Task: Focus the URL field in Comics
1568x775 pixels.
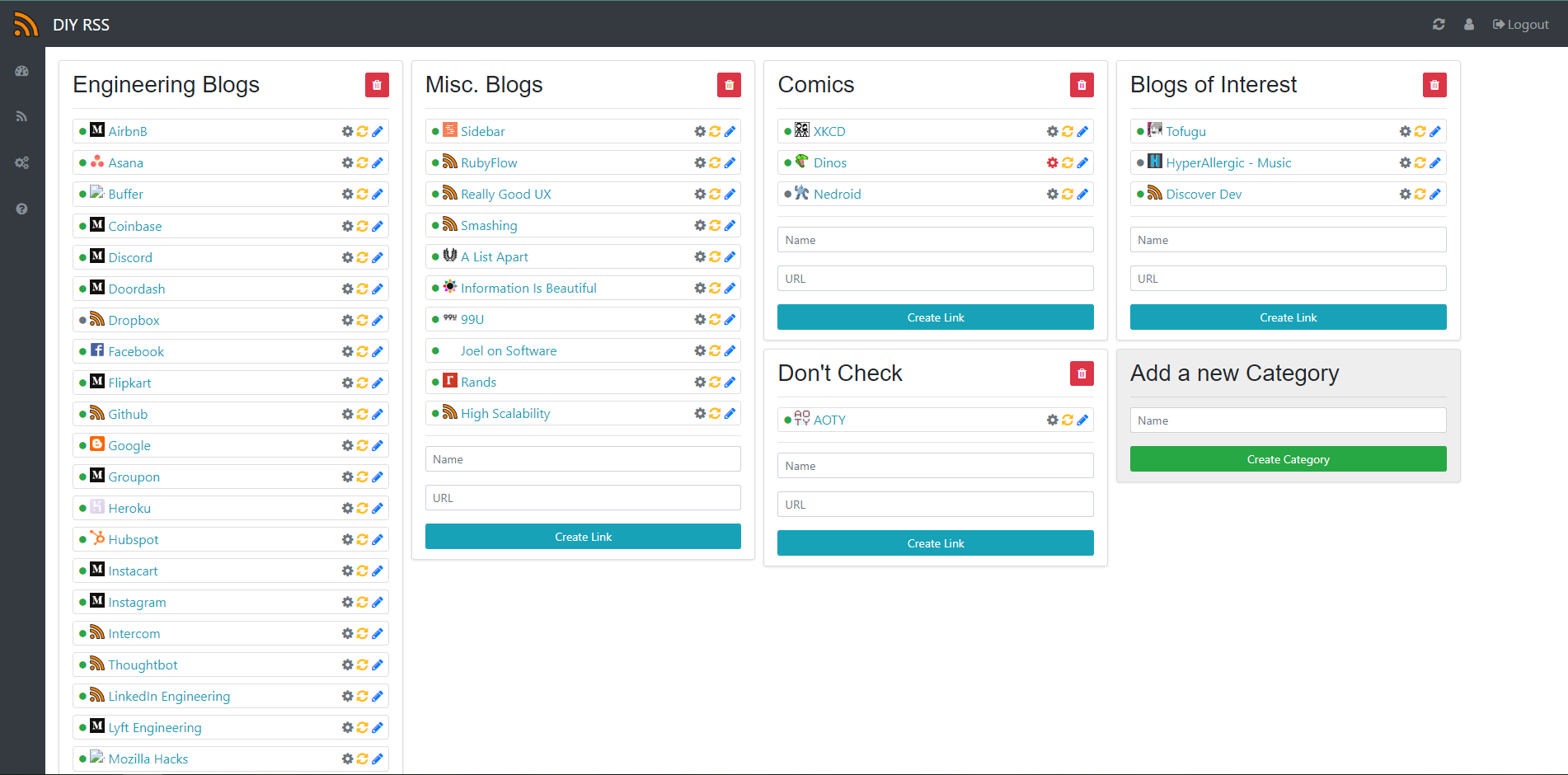Action: tap(936, 279)
